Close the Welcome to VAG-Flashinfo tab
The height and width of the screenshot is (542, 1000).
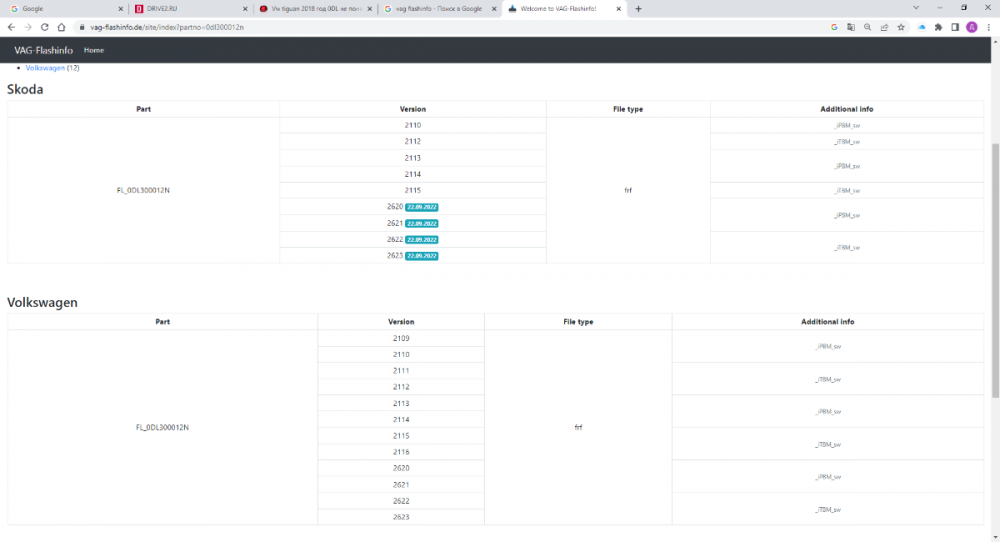pyautogui.click(x=618, y=9)
